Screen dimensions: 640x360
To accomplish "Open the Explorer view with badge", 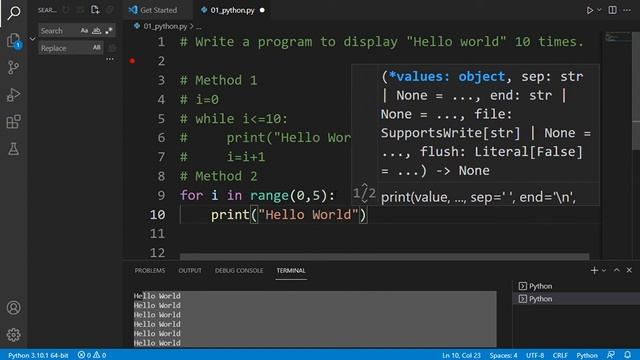I will [x=13, y=40].
